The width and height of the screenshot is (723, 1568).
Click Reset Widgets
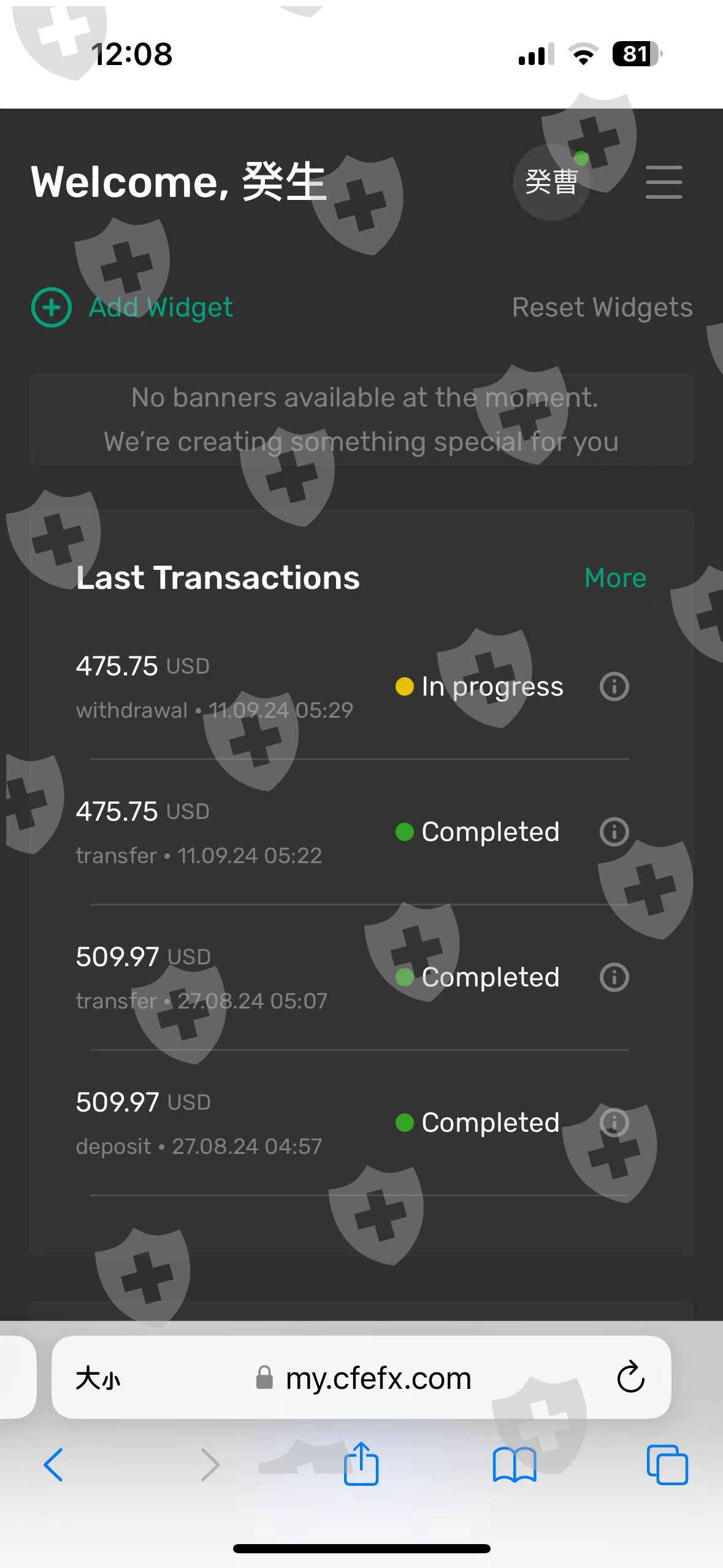[602, 307]
